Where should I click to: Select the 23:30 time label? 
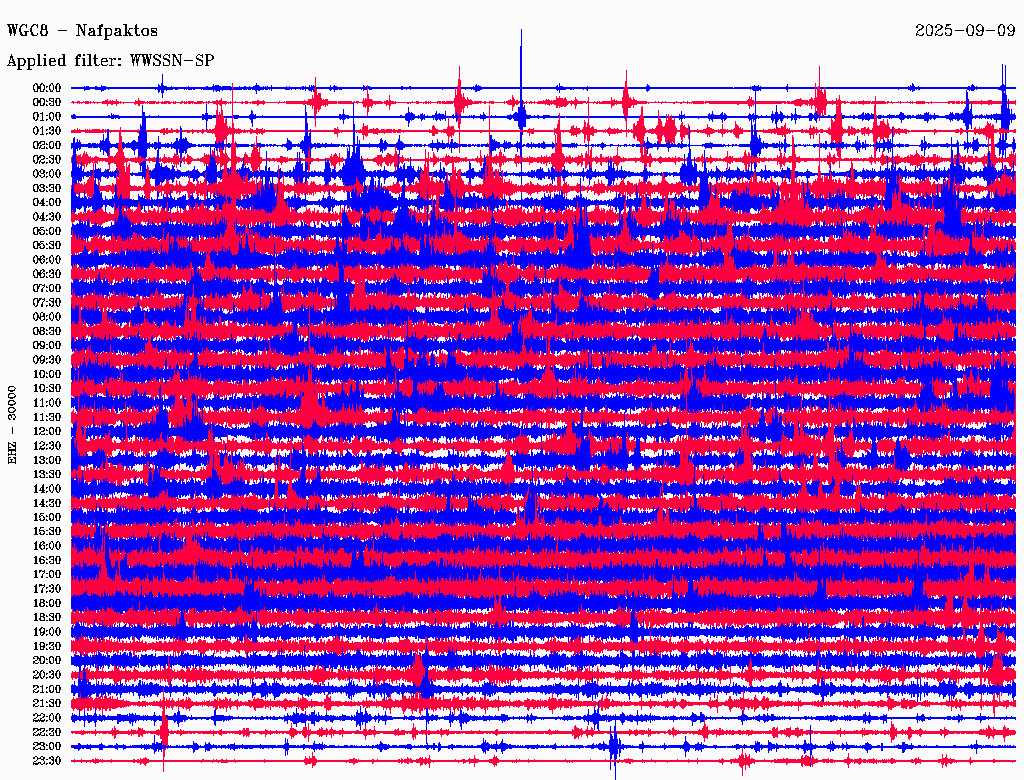[47, 761]
